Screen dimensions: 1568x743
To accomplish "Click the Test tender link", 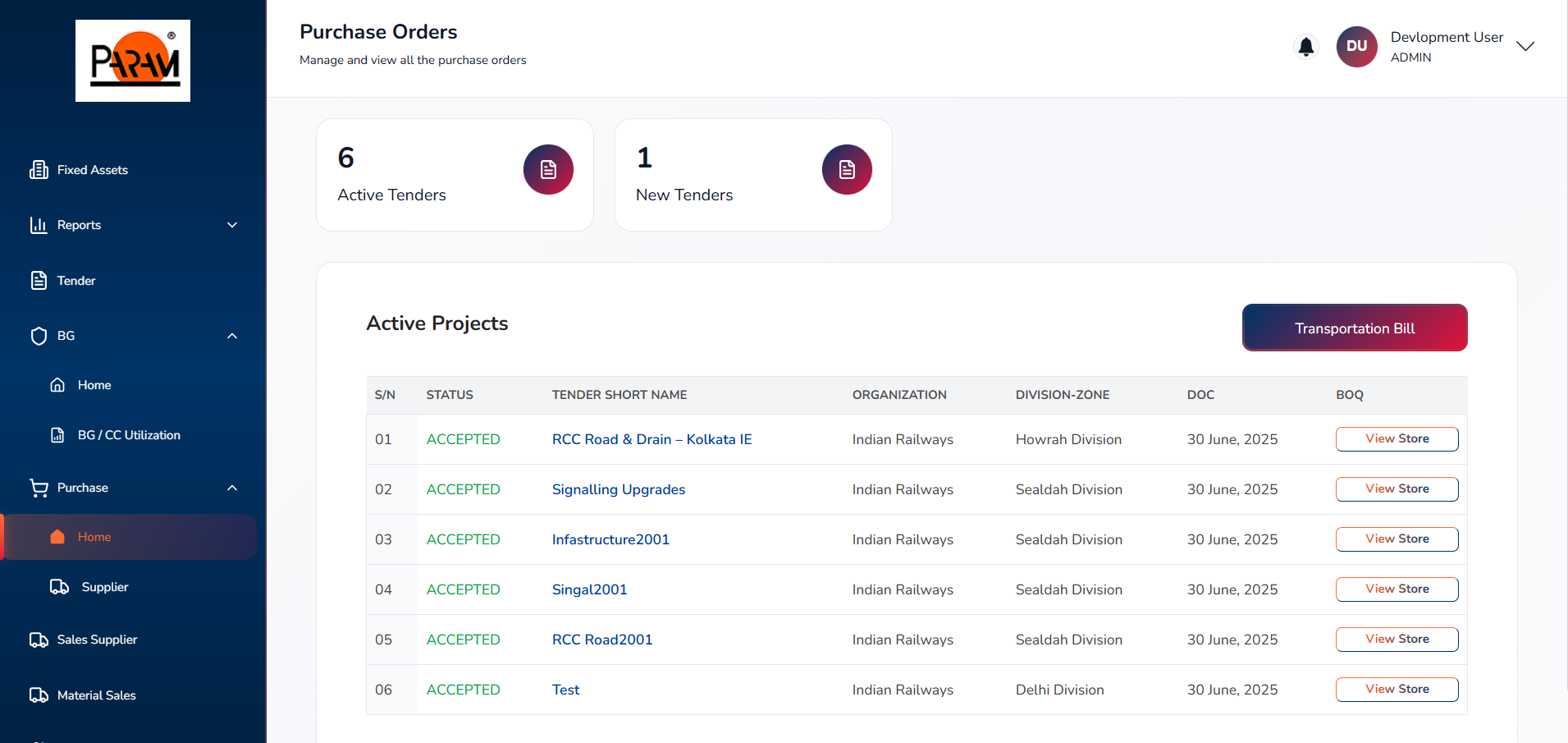I will tap(565, 690).
